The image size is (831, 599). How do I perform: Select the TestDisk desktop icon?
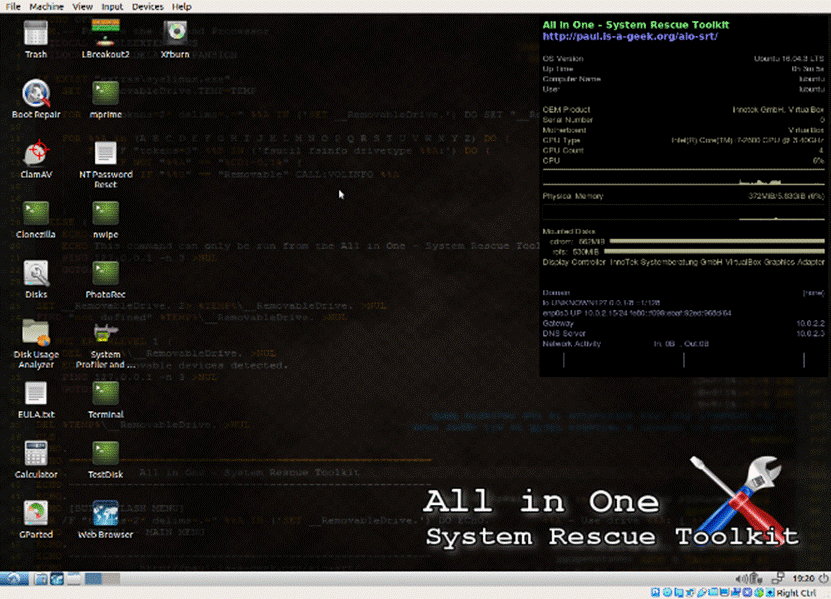click(x=105, y=460)
